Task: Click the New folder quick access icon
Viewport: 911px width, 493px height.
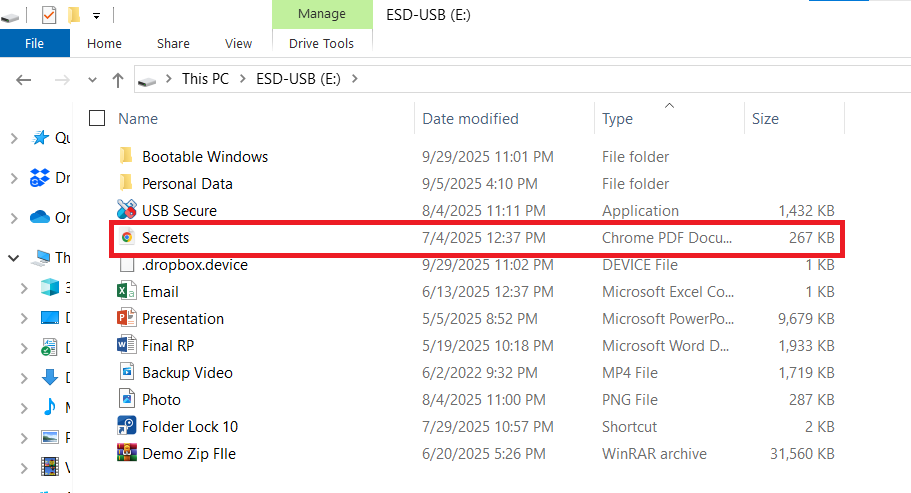Action: coord(74,15)
